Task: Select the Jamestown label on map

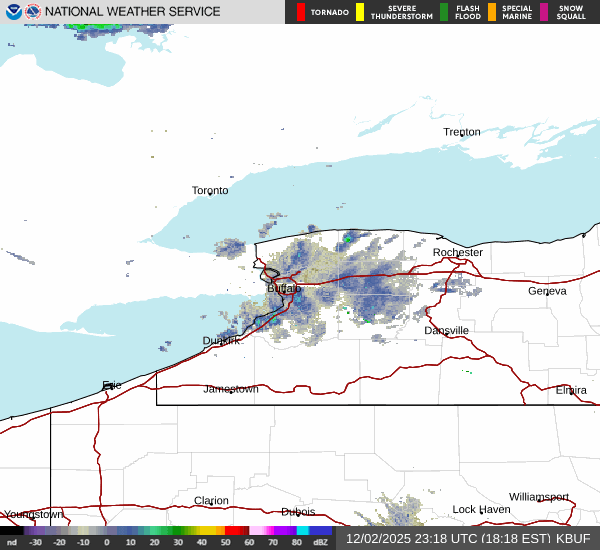Action: point(231,389)
